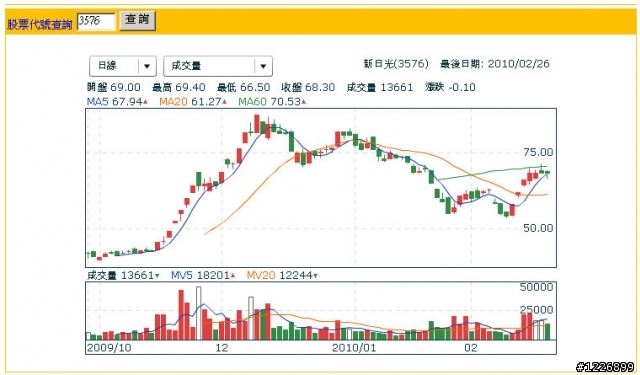Focus the stock code input showing 3576
This screenshot has width=640, height=375.
tap(97, 21)
